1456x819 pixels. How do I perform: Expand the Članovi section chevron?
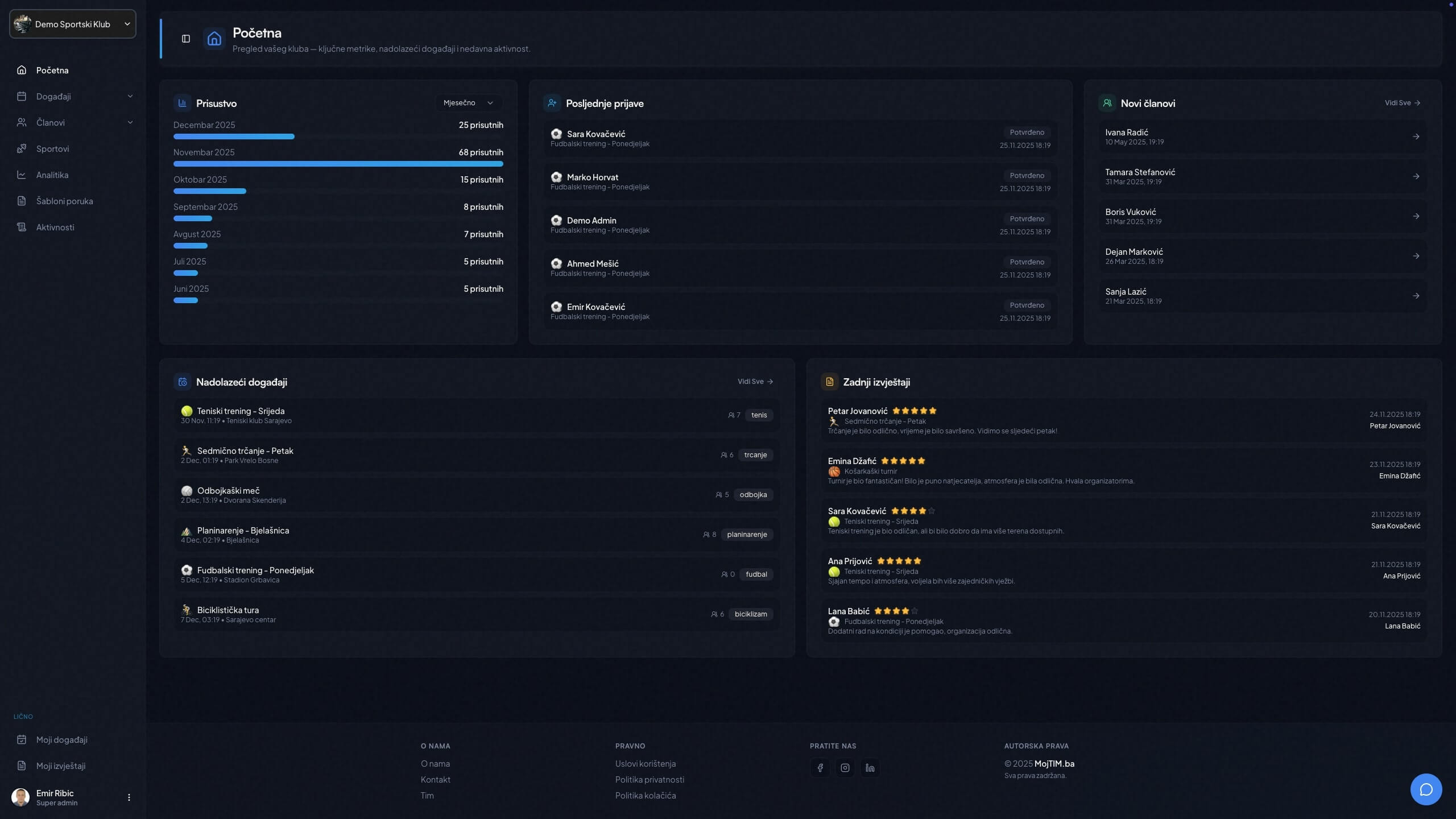(x=130, y=122)
